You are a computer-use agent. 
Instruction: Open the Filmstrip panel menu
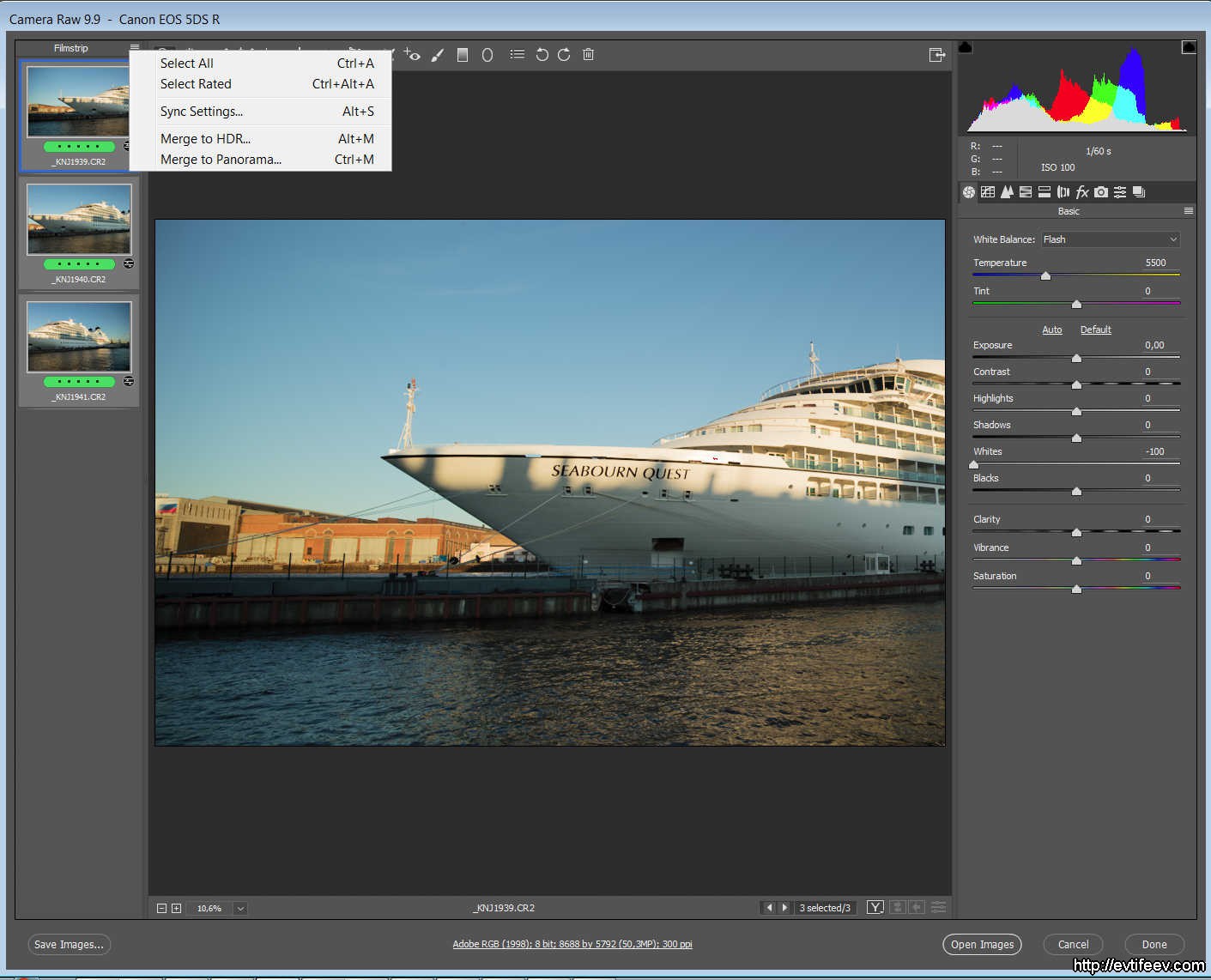[135, 48]
